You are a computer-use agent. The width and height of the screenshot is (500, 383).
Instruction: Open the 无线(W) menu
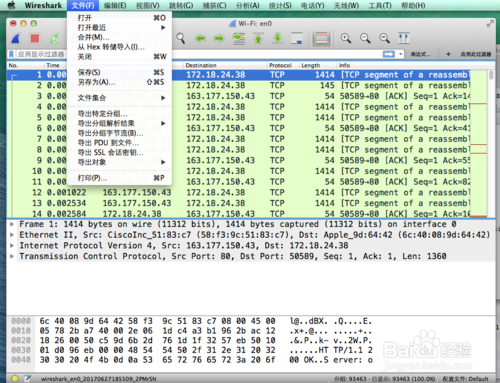pos(346,6)
